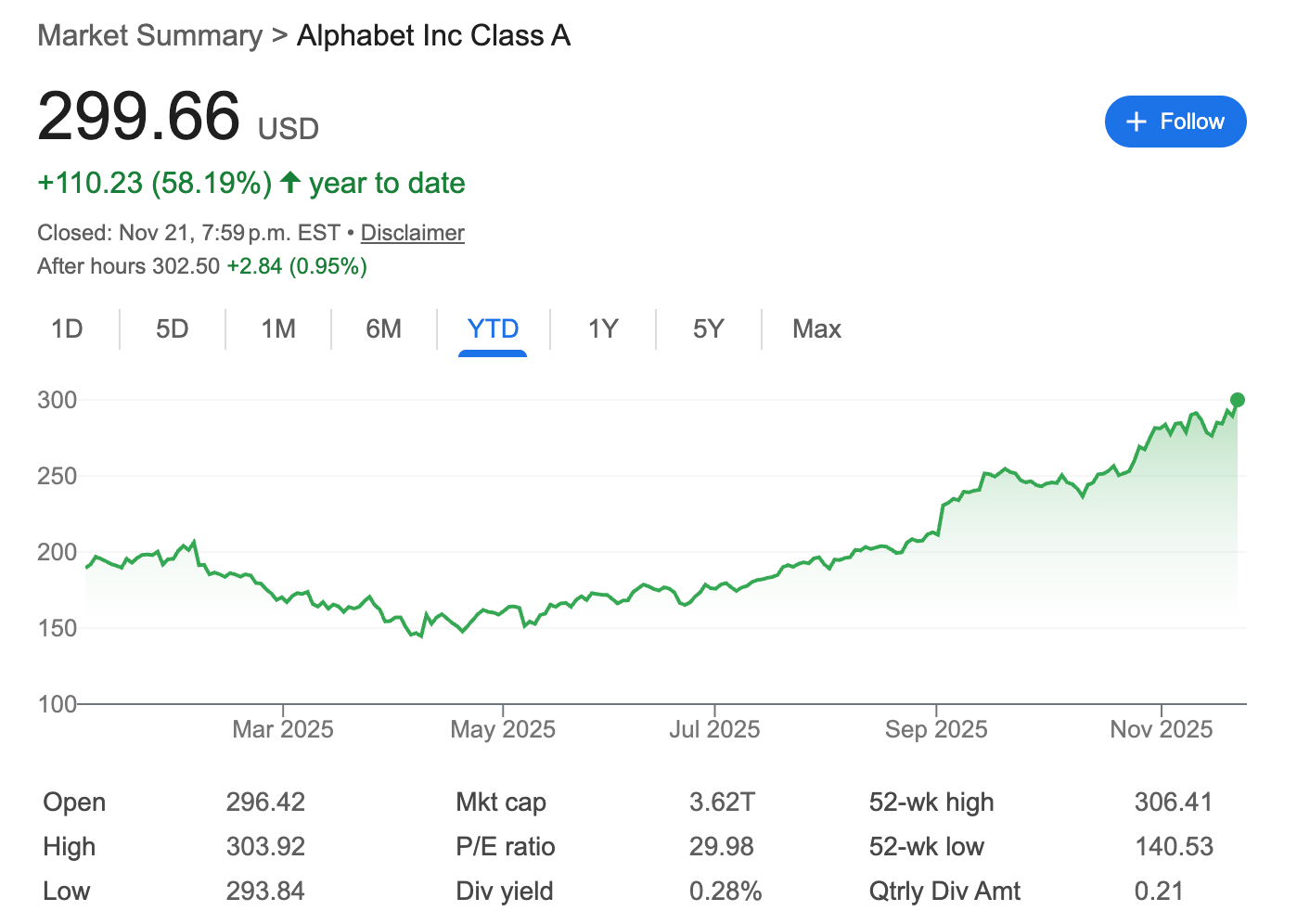This screenshot has width=1297, height=924.
Task: Click the P/E ratio label
Action: [x=505, y=846]
